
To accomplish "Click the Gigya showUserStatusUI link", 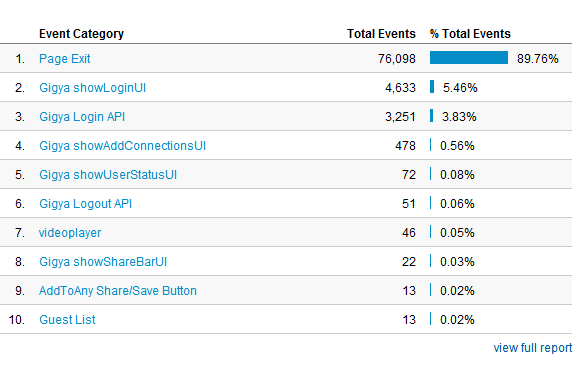I will (x=108, y=175).
